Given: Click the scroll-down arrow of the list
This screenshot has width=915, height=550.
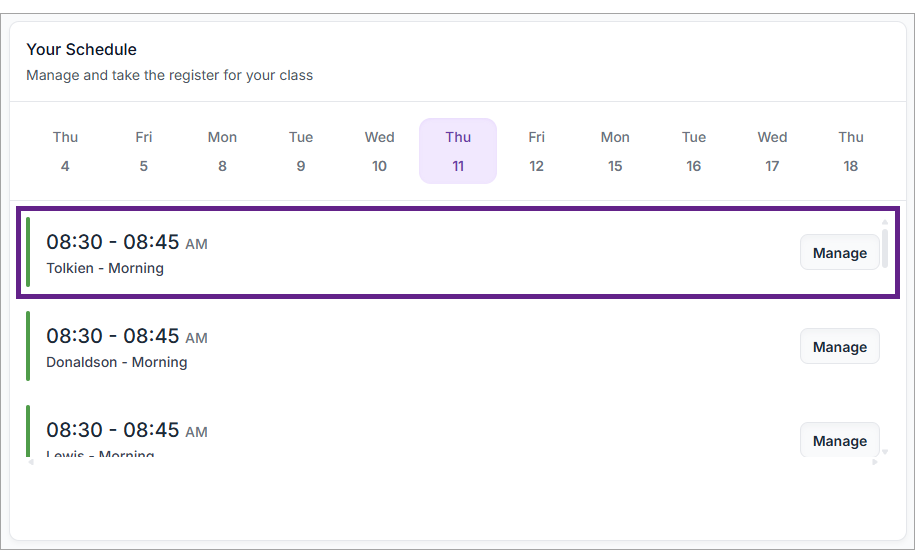Looking at the screenshot, I should tap(885, 452).
